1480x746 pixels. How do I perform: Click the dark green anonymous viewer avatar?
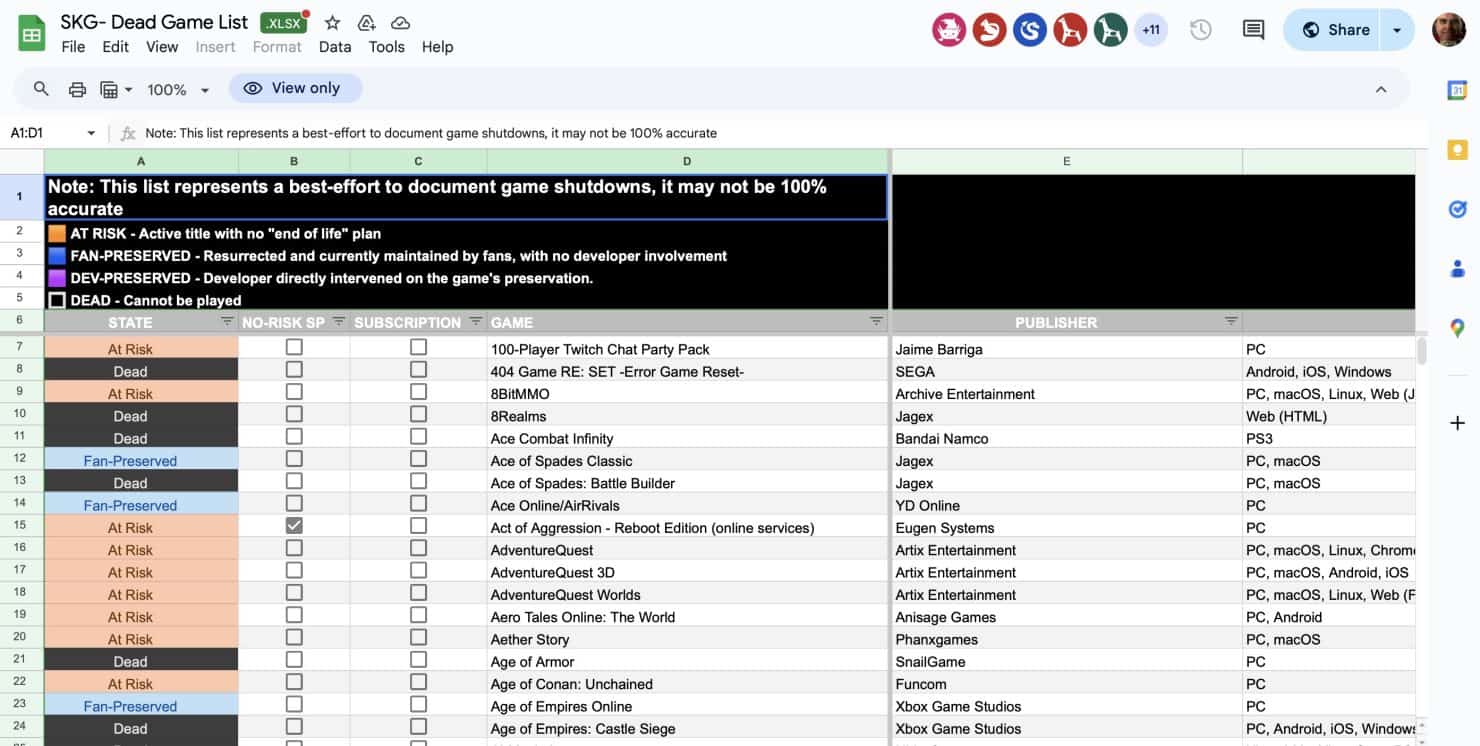1110,30
